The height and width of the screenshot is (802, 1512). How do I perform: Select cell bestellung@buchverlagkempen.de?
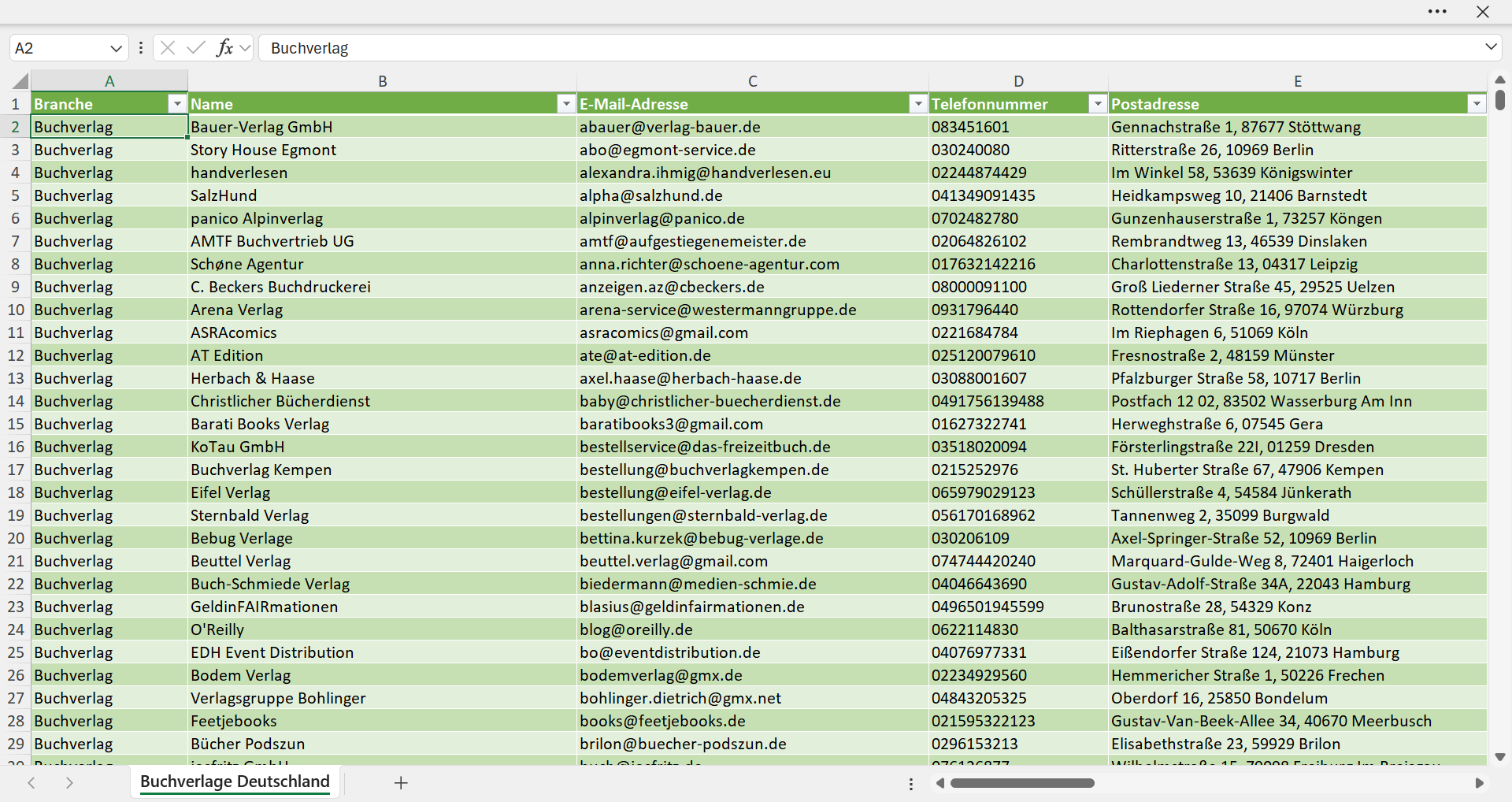click(753, 470)
